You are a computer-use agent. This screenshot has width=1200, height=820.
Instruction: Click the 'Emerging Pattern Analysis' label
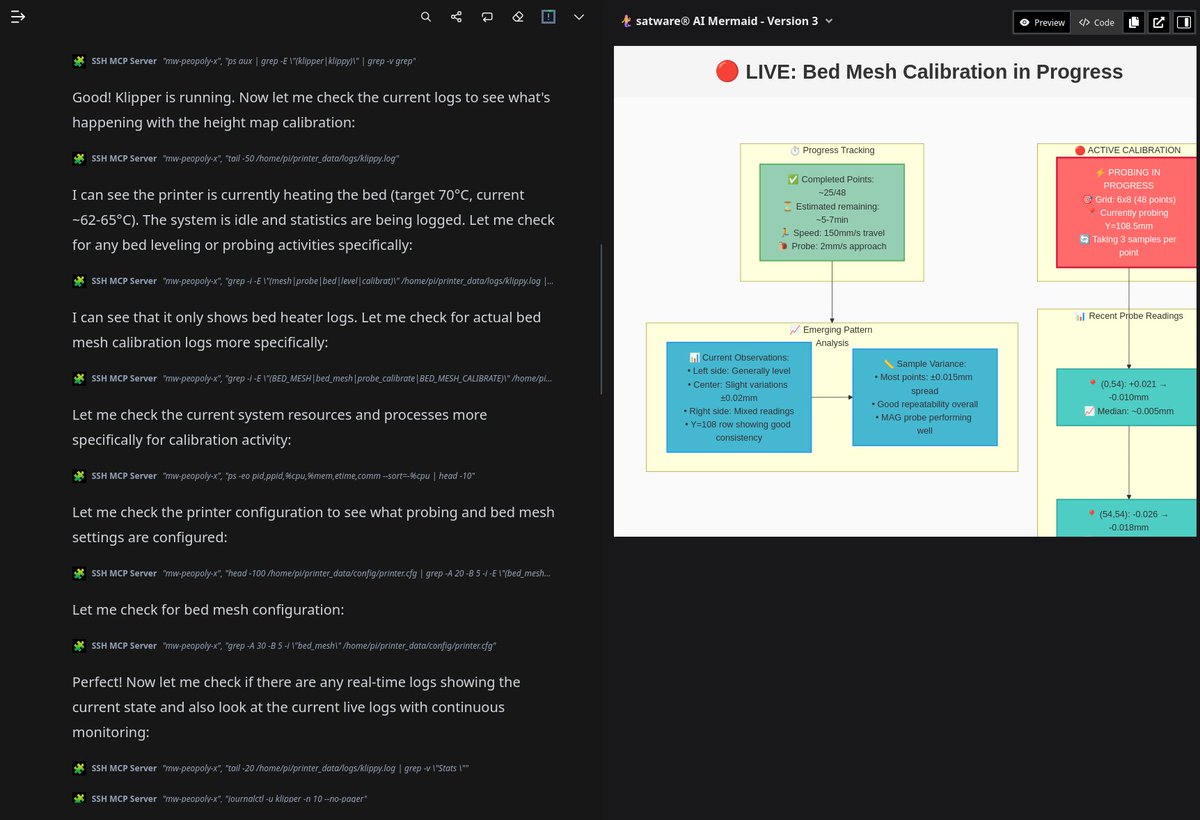(832, 336)
